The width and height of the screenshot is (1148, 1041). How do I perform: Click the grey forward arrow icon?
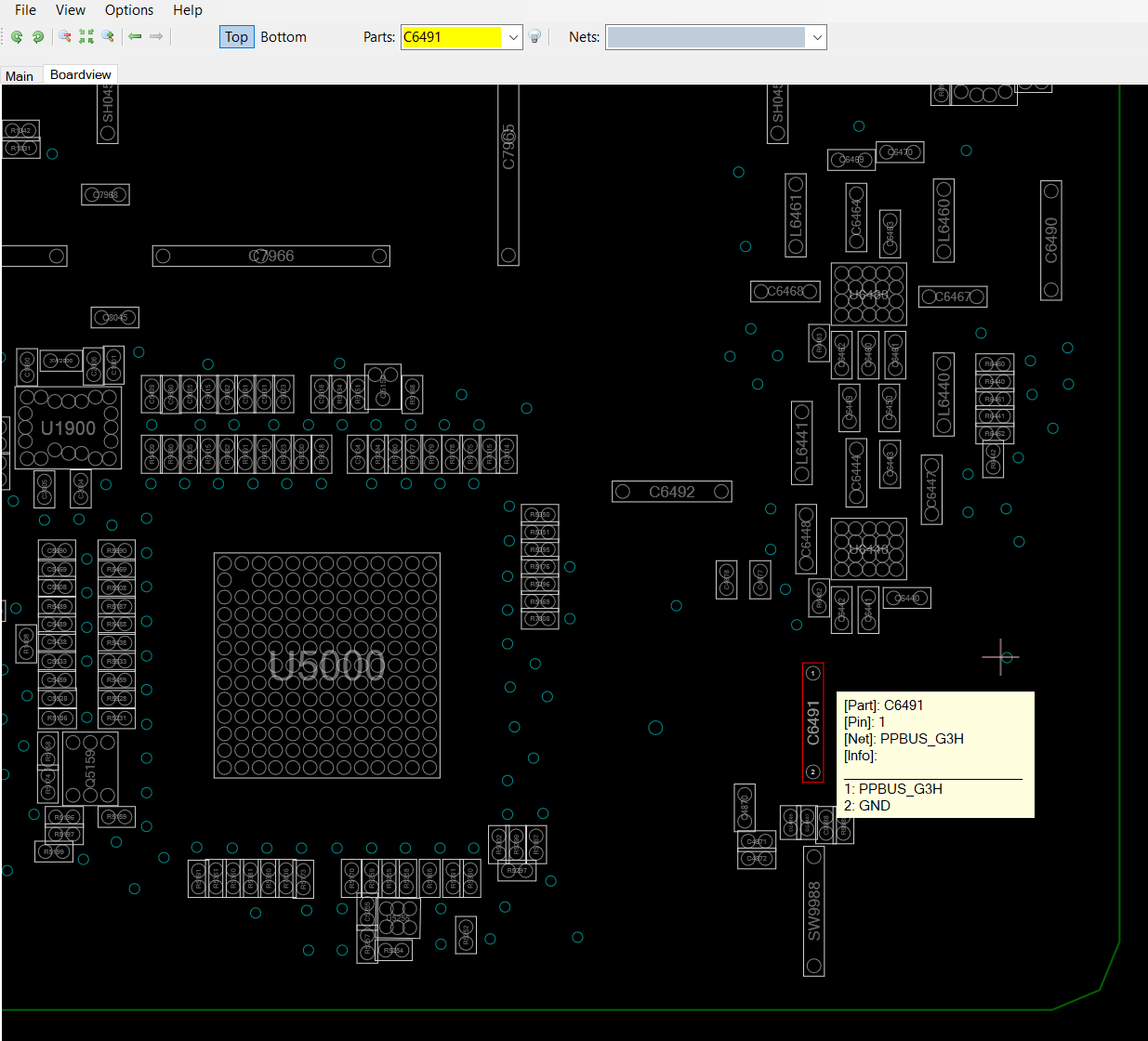coord(156,37)
